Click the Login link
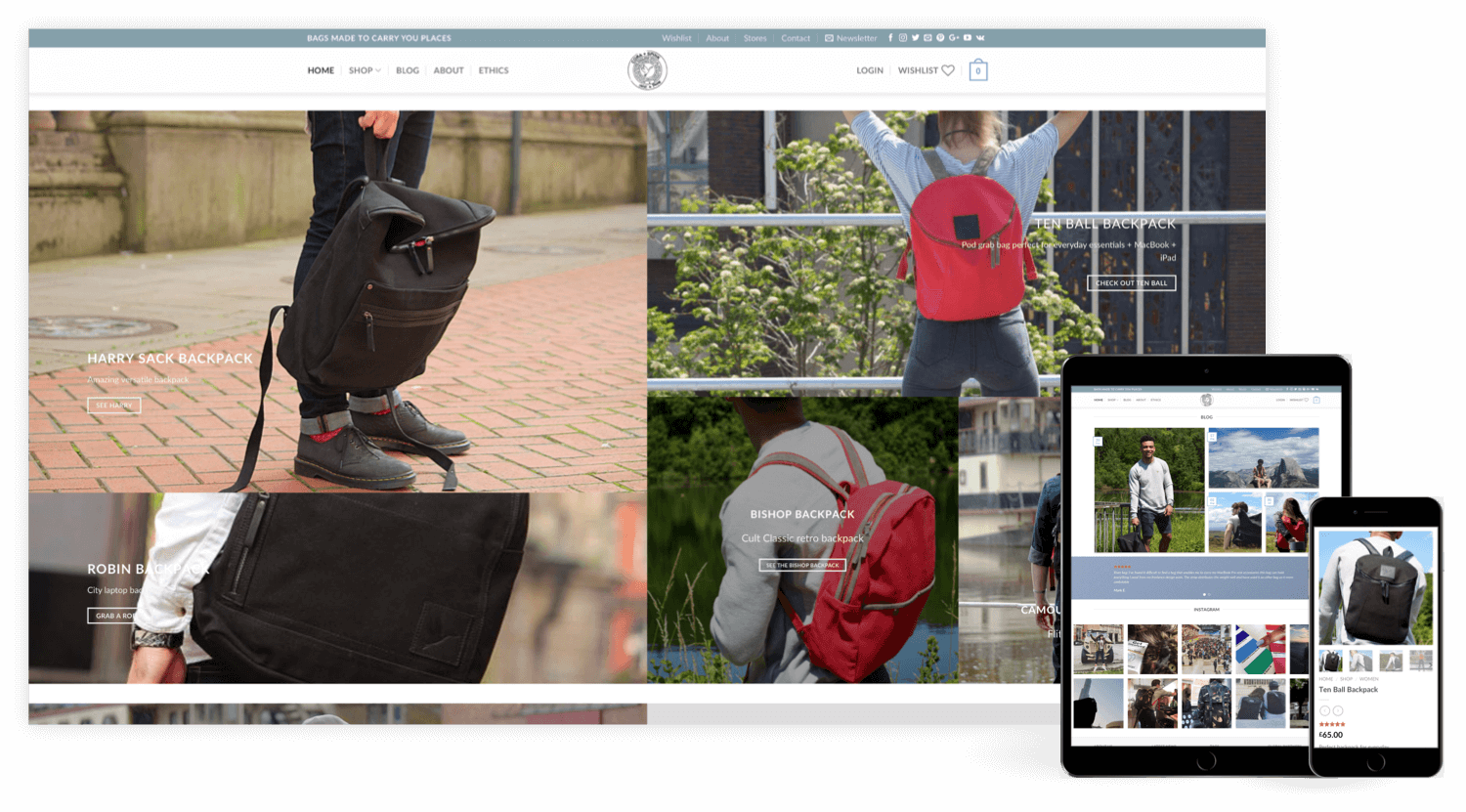This screenshot has height=812, width=1466. 870,70
